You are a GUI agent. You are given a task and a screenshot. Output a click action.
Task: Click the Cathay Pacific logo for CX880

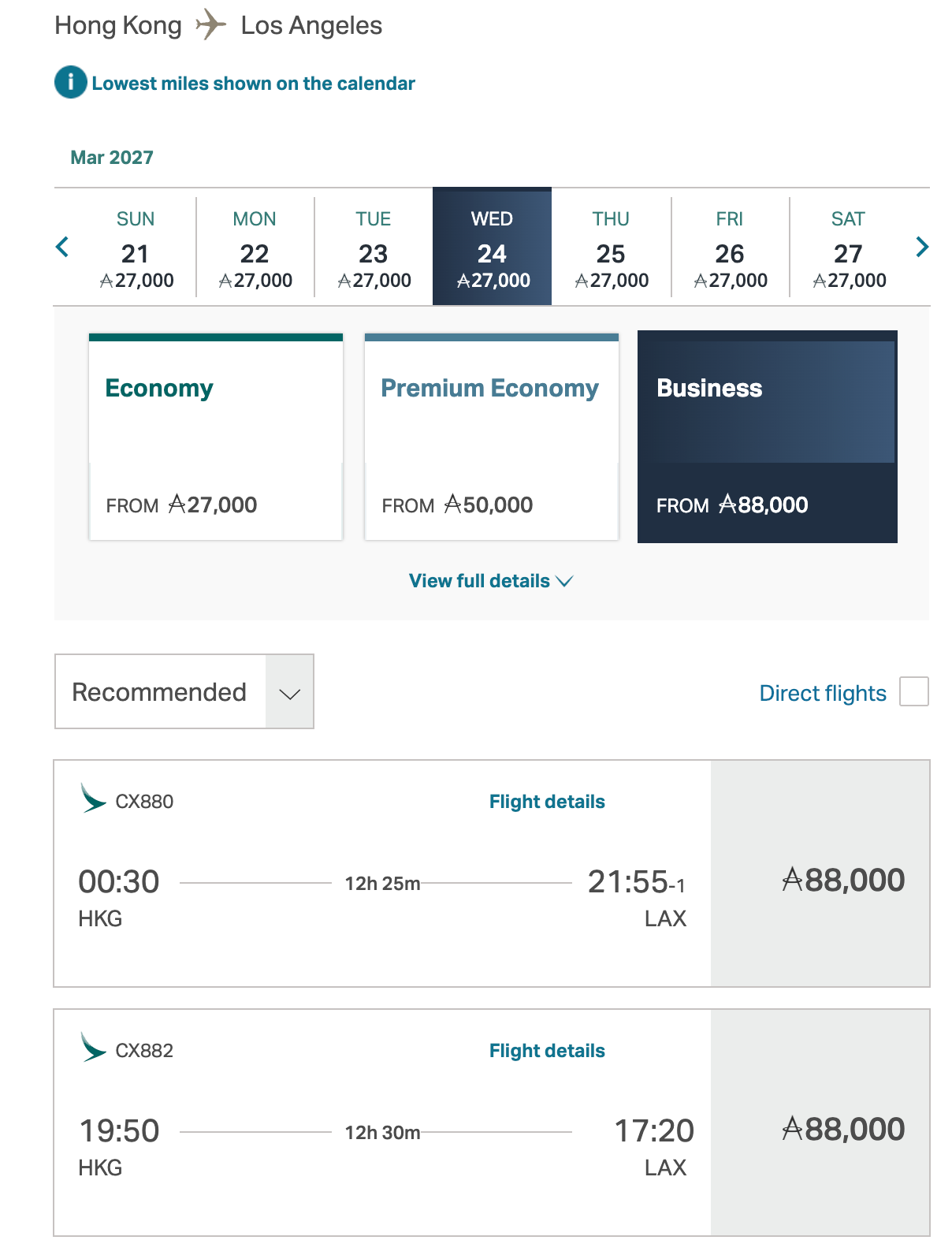pyautogui.click(x=93, y=799)
